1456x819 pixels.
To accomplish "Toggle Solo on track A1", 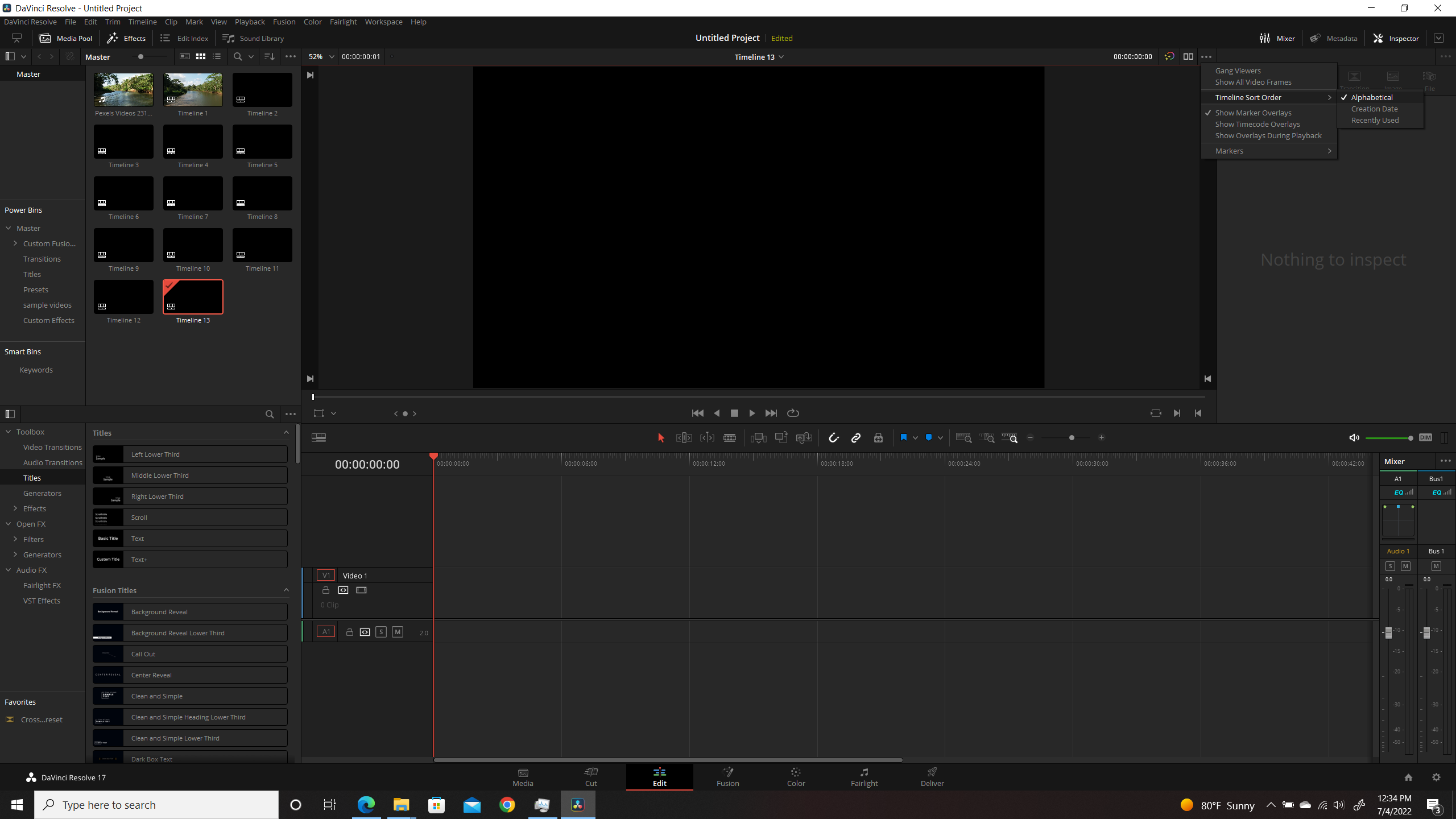I will click(381, 632).
